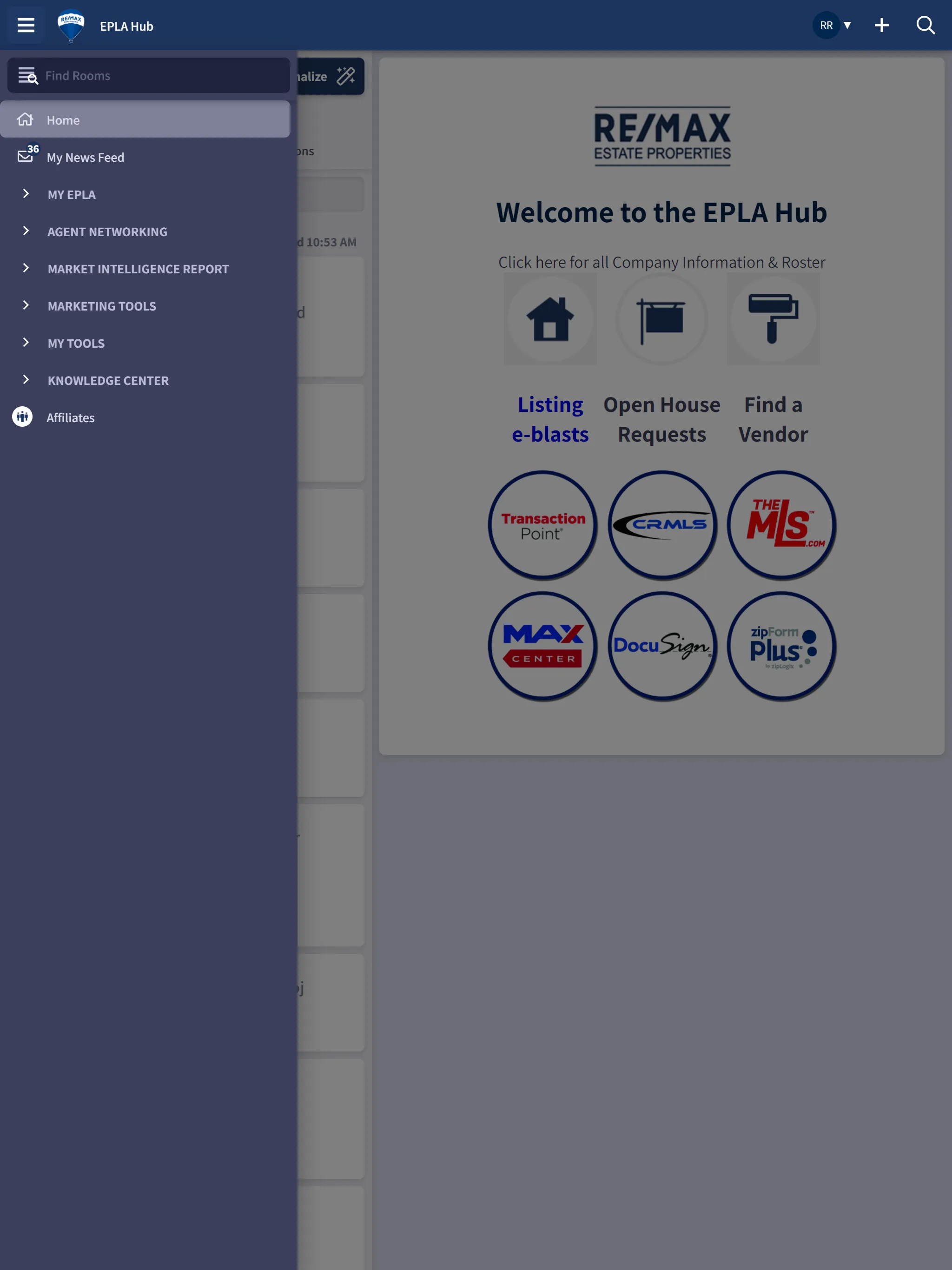Click the Find a Vendor paint roller icon
Image resolution: width=952 pixels, height=1270 pixels.
(773, 319)
